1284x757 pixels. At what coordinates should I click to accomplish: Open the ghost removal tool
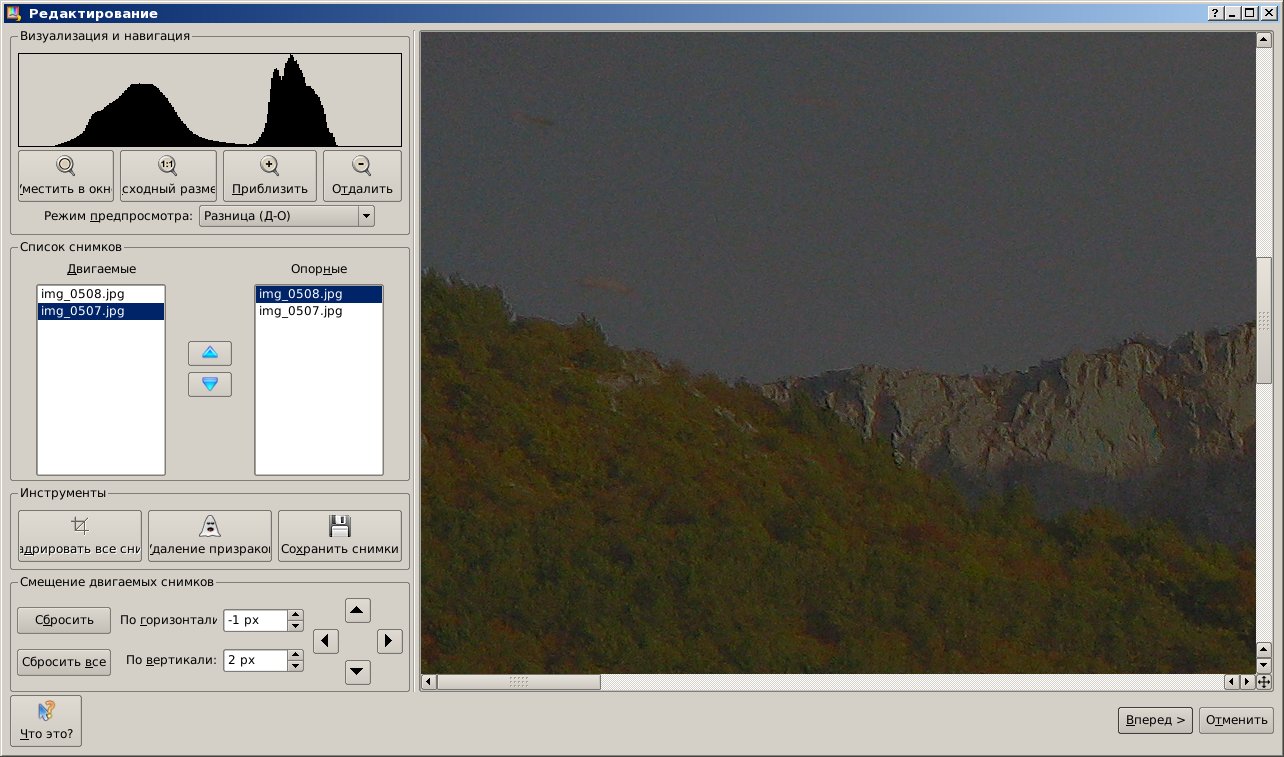210,536
